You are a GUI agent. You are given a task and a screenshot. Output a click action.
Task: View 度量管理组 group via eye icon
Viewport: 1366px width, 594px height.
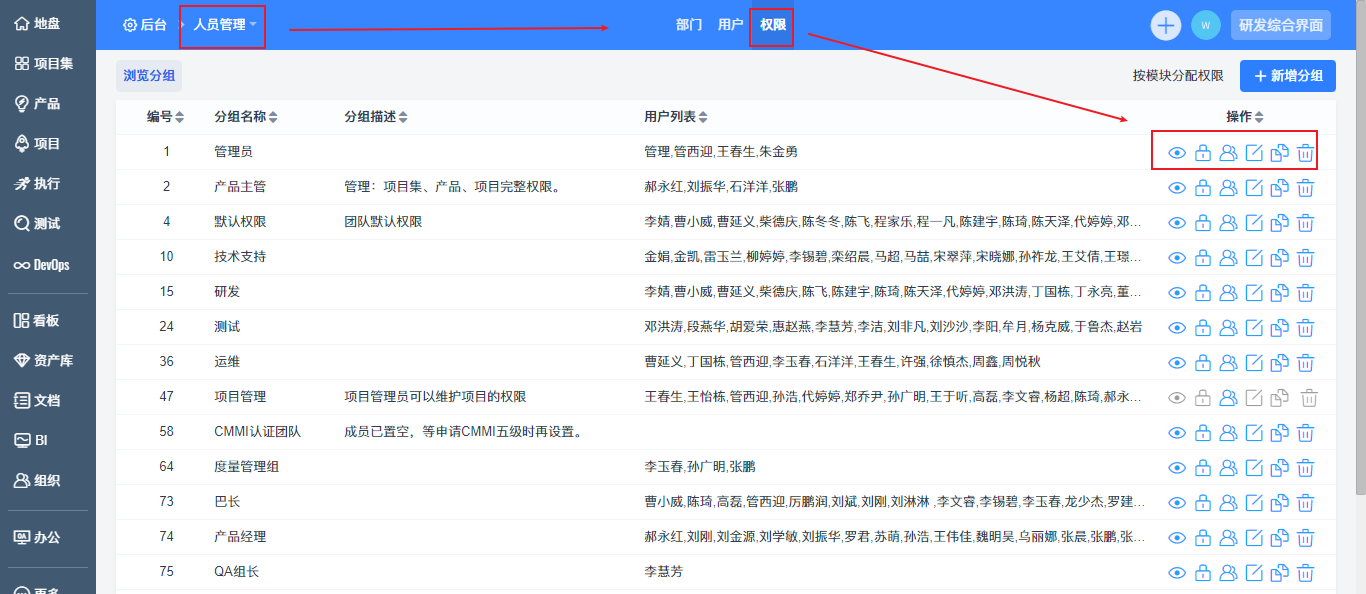pos(1177,468)
